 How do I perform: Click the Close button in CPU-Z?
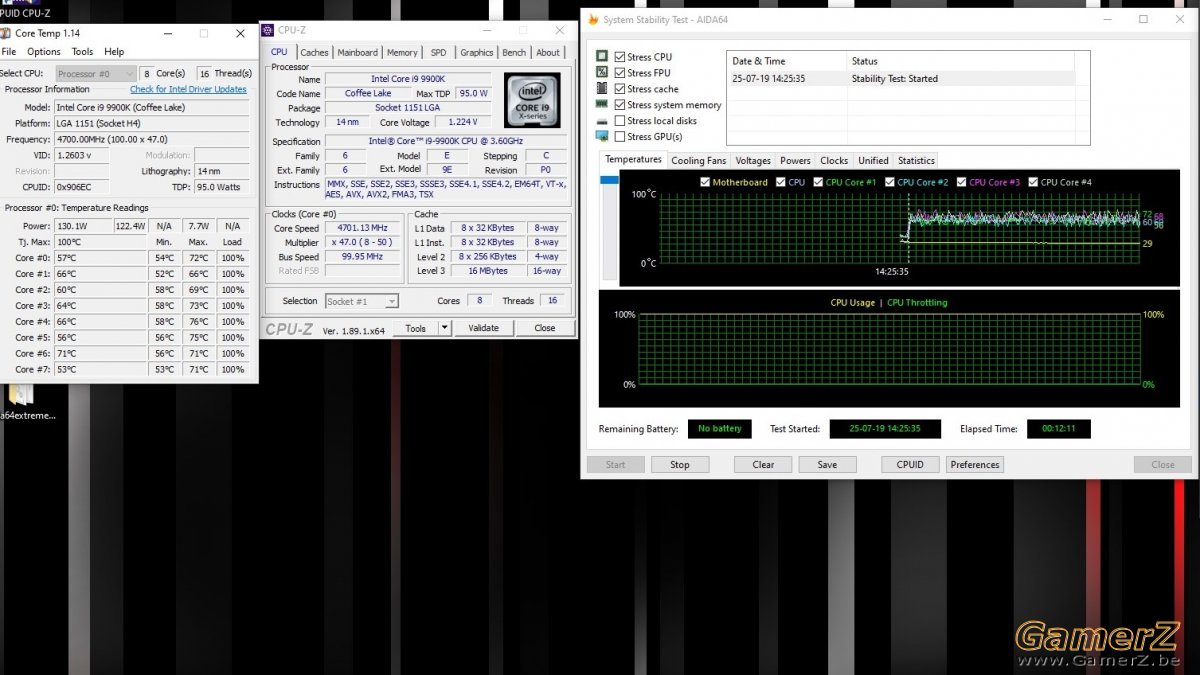point(545,328)
